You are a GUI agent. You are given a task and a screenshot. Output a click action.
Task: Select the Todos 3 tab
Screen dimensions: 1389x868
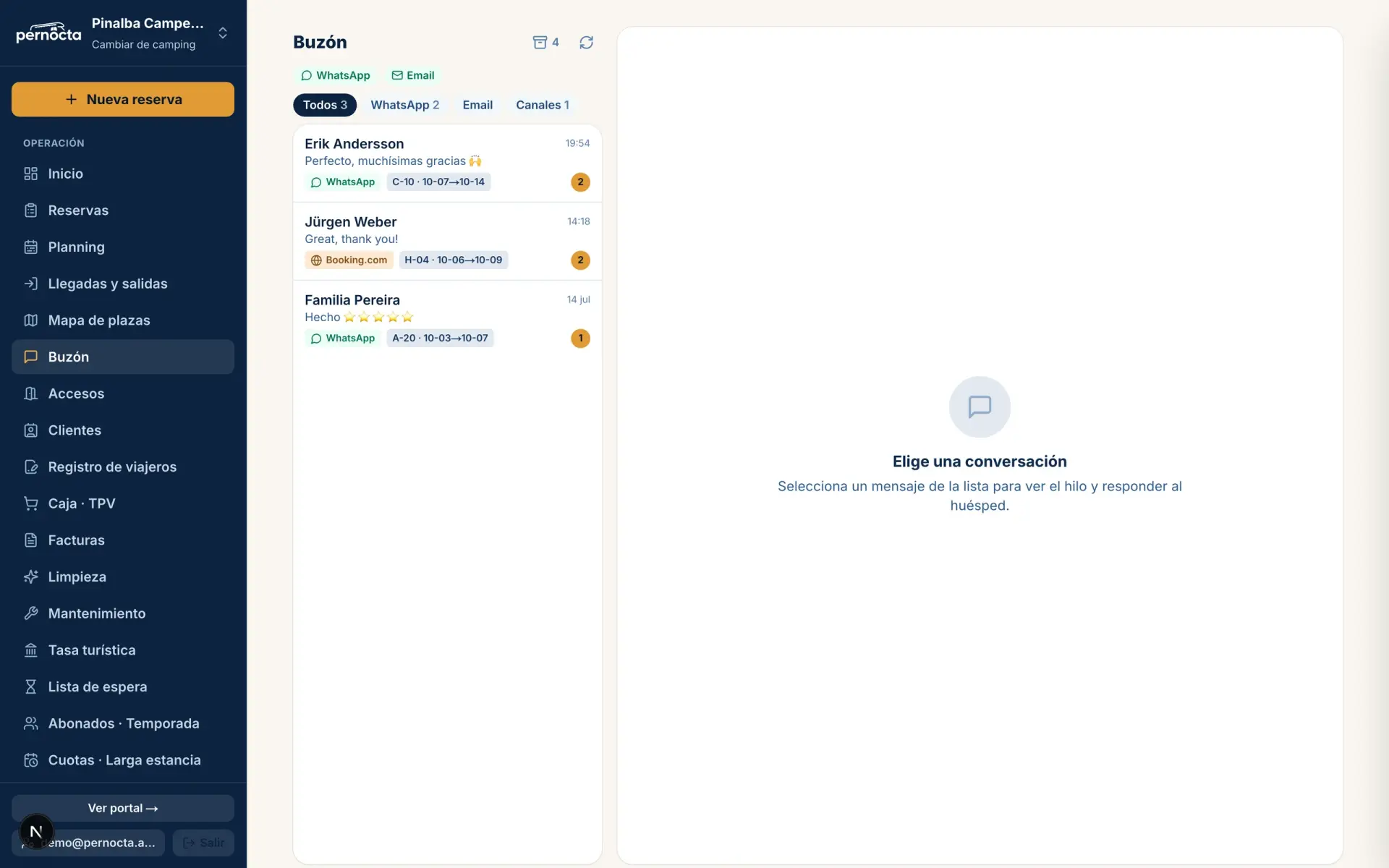pyautogui.click(x=325, y=105)
